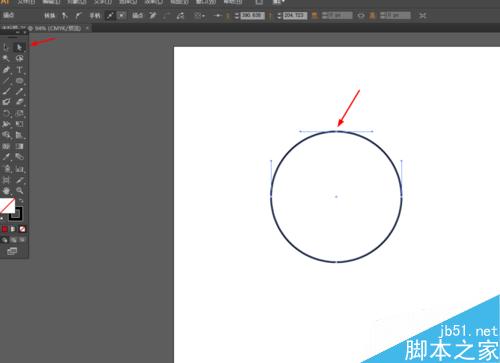Click the Y value stepper arrows

tap(279, 16)
